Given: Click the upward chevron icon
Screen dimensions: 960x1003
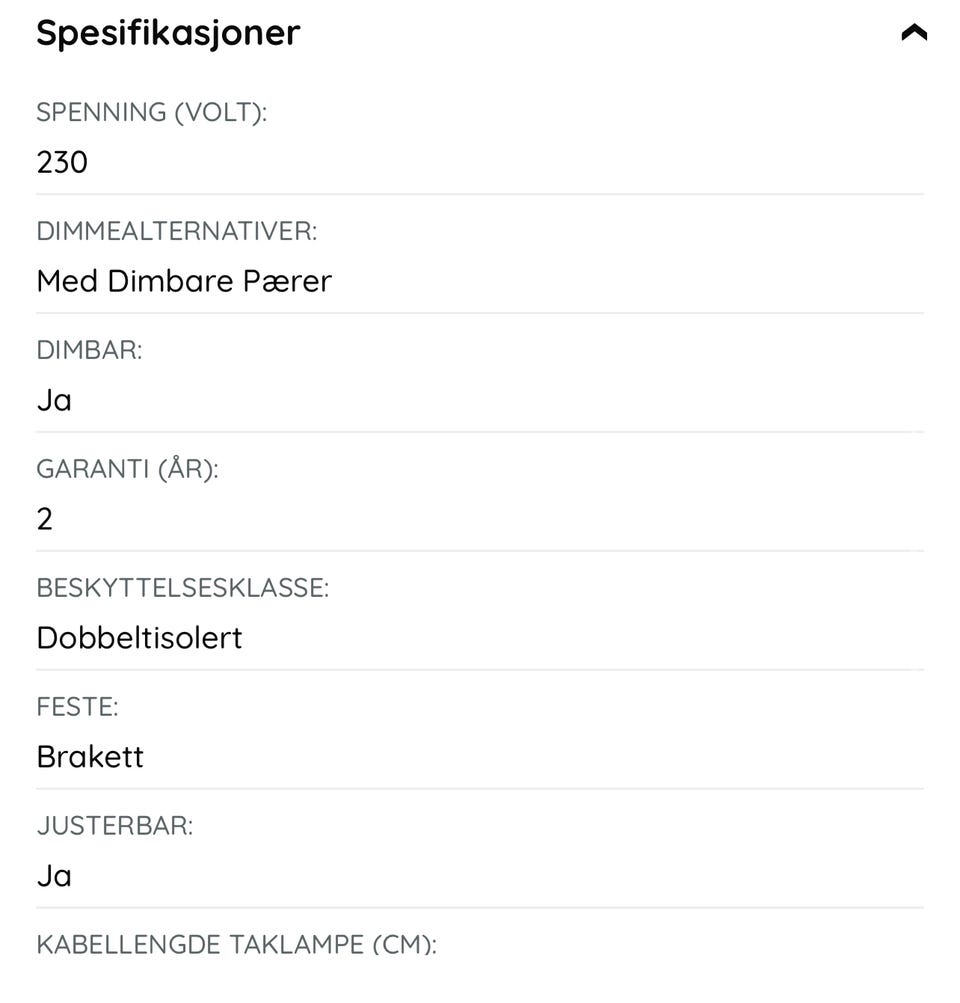Looking at the screenshot, I should click(x=911, y=31).
